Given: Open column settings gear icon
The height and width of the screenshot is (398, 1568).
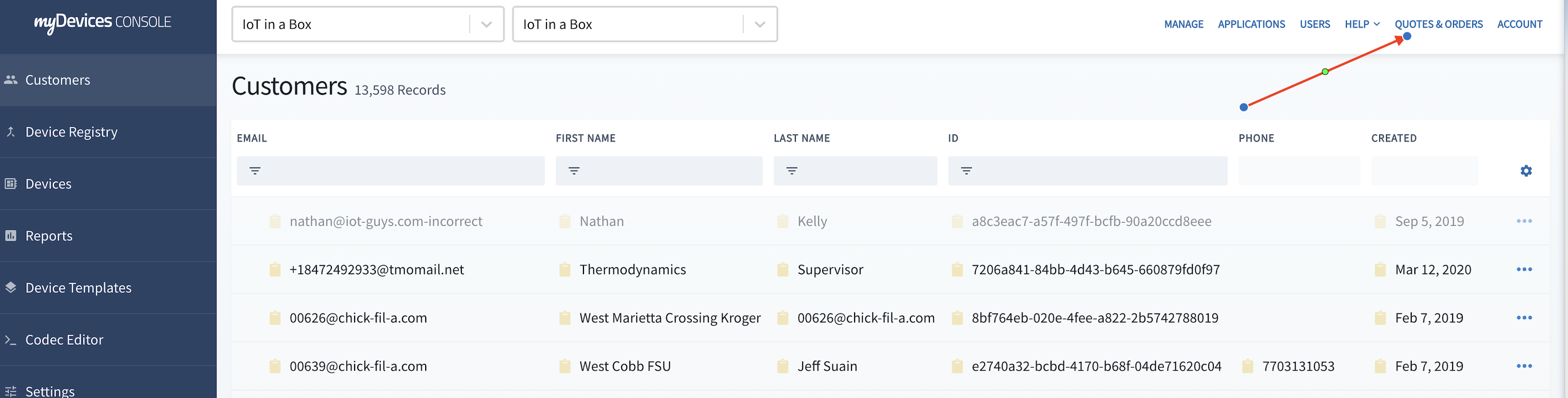Looking at the screenshot, I should point(1525,171).
